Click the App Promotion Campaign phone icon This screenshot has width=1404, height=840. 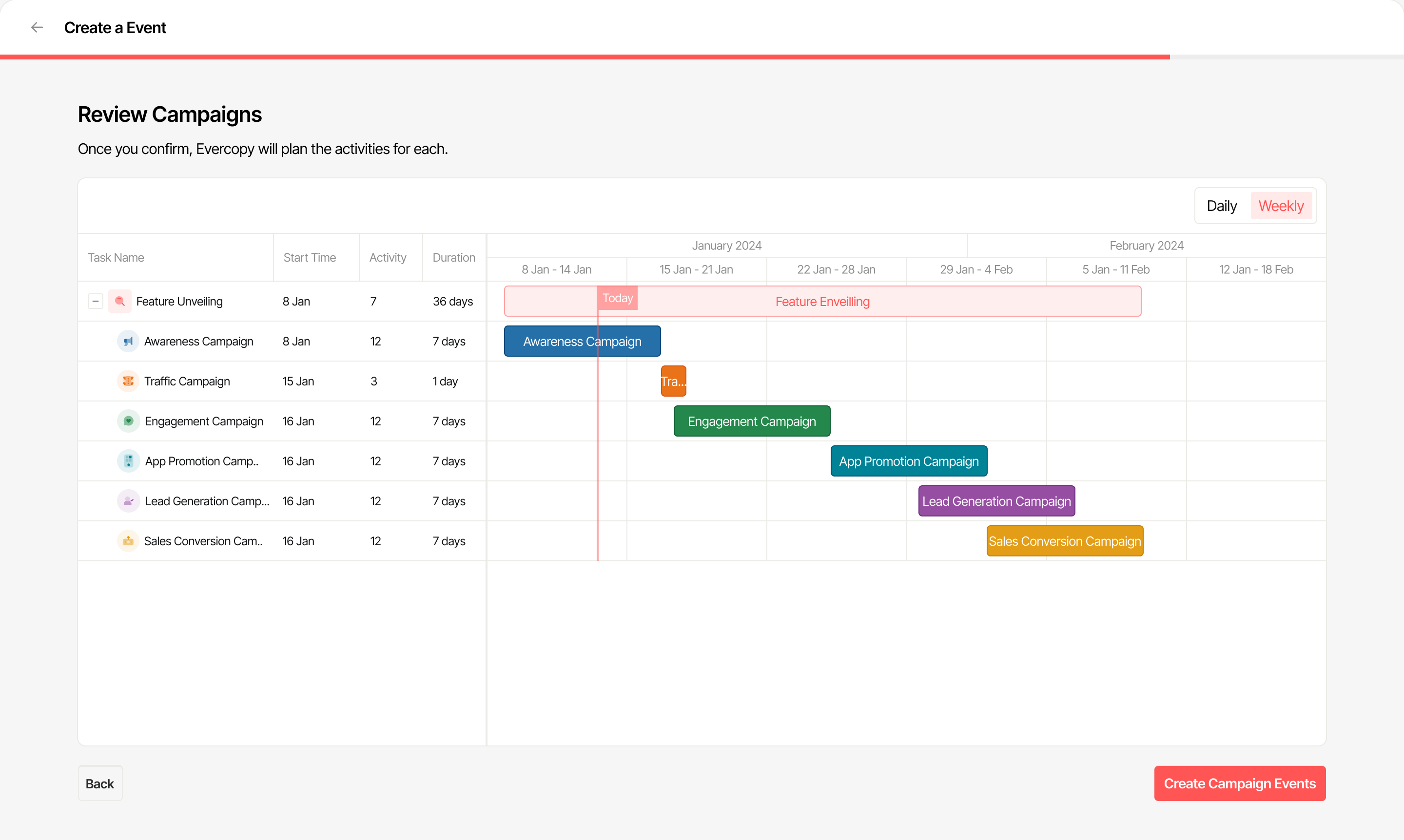point(128,461)
